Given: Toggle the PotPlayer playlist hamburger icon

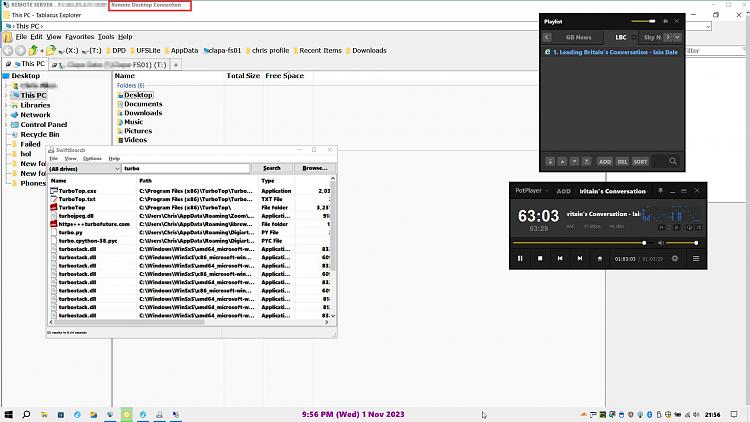Looking at the screenshot, I should pyautogui.click(x=696, y=258).
